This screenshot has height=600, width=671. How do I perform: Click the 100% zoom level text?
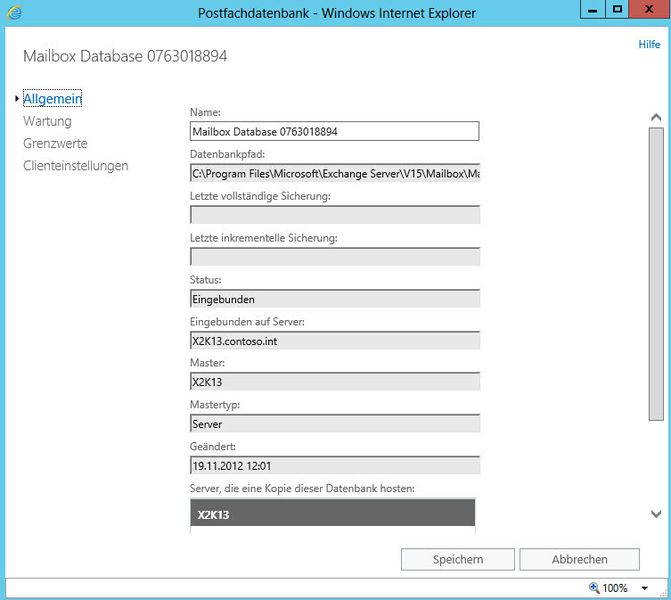click(x=615, y=588)
